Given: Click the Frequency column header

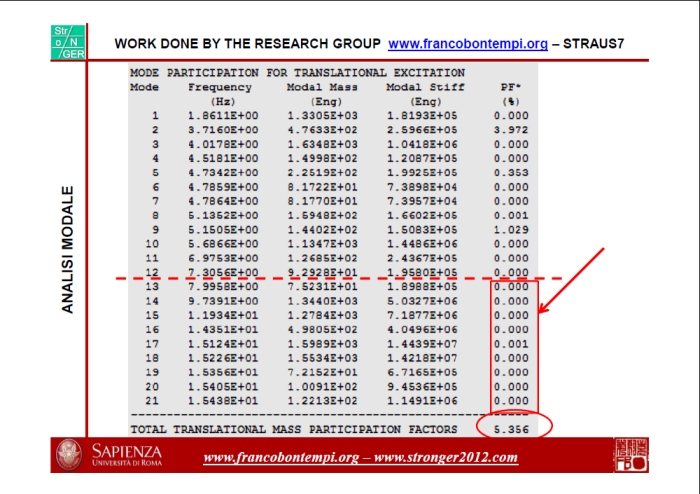Looking at the screenshot, I should click(x=221, y=87).
